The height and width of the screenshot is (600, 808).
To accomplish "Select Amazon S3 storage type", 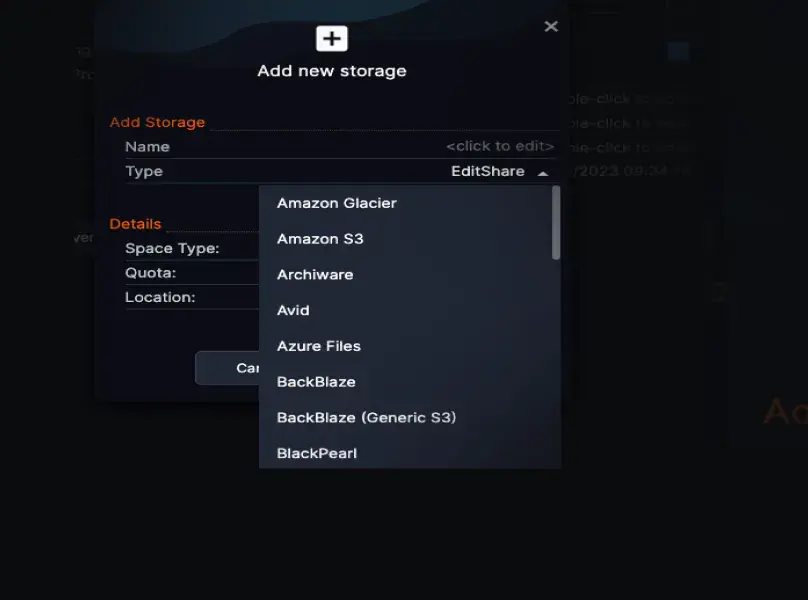I will click(320, 239).
